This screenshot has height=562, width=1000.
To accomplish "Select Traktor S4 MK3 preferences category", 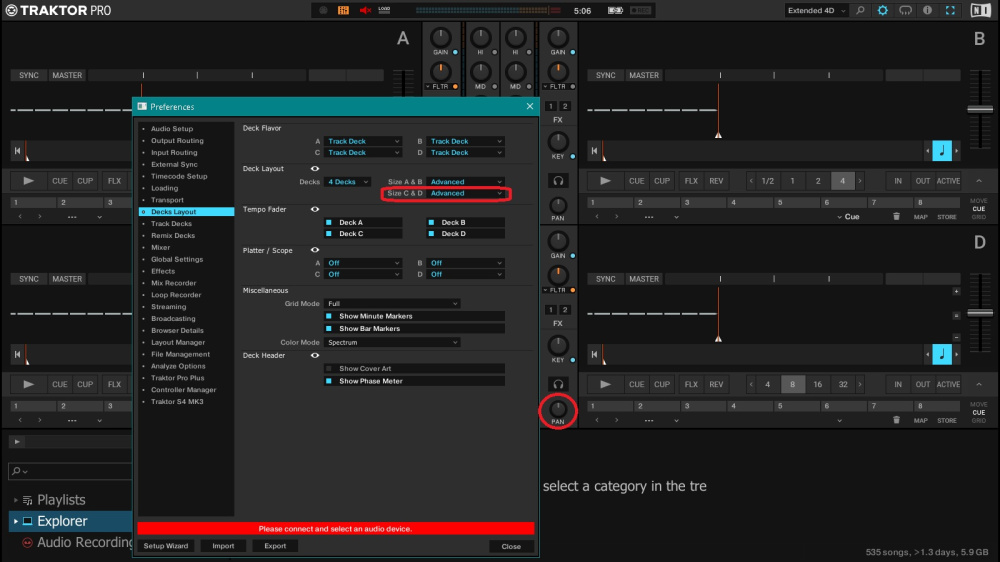I will pyautogui.click(x=177, y=402).
